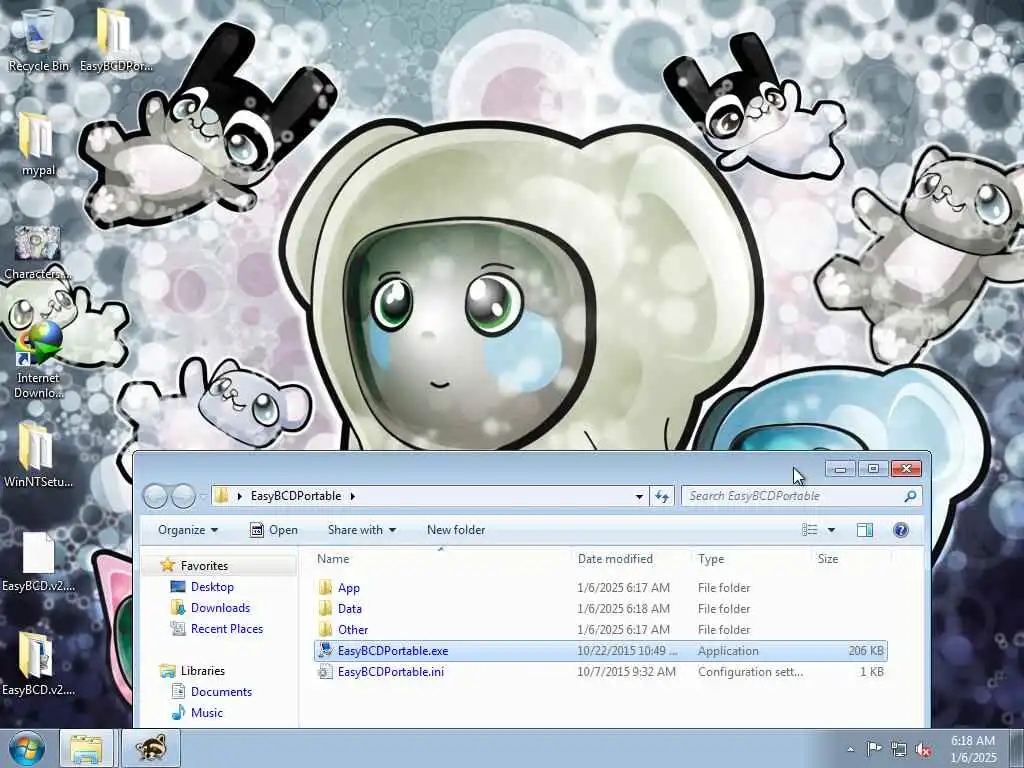Select the EasyBCDPor... folder on desktop
Image resolution: width=1024 pixels, height=768 pixels.
[116, 39]
